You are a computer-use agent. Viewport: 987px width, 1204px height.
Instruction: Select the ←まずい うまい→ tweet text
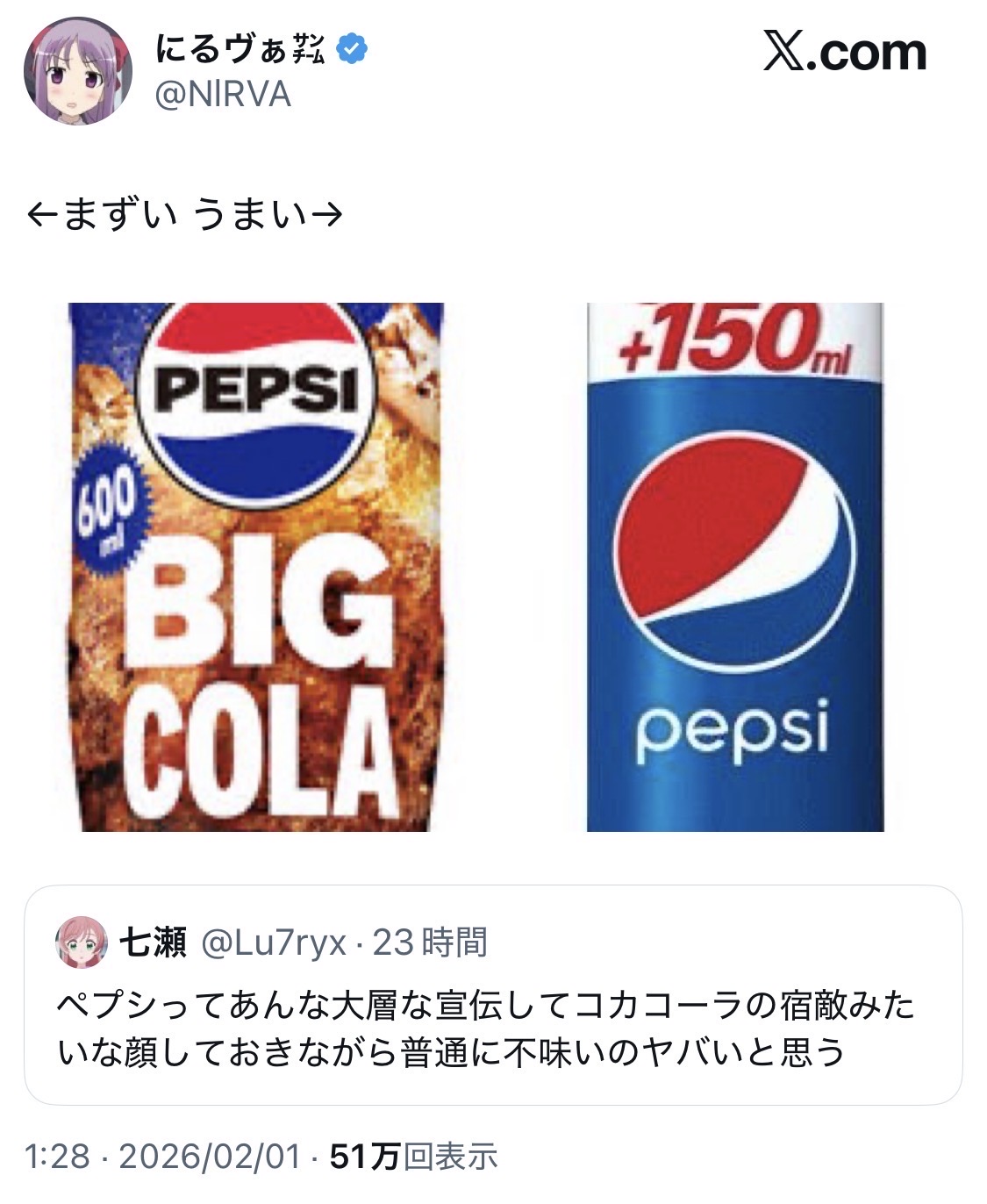coord(183,214)
